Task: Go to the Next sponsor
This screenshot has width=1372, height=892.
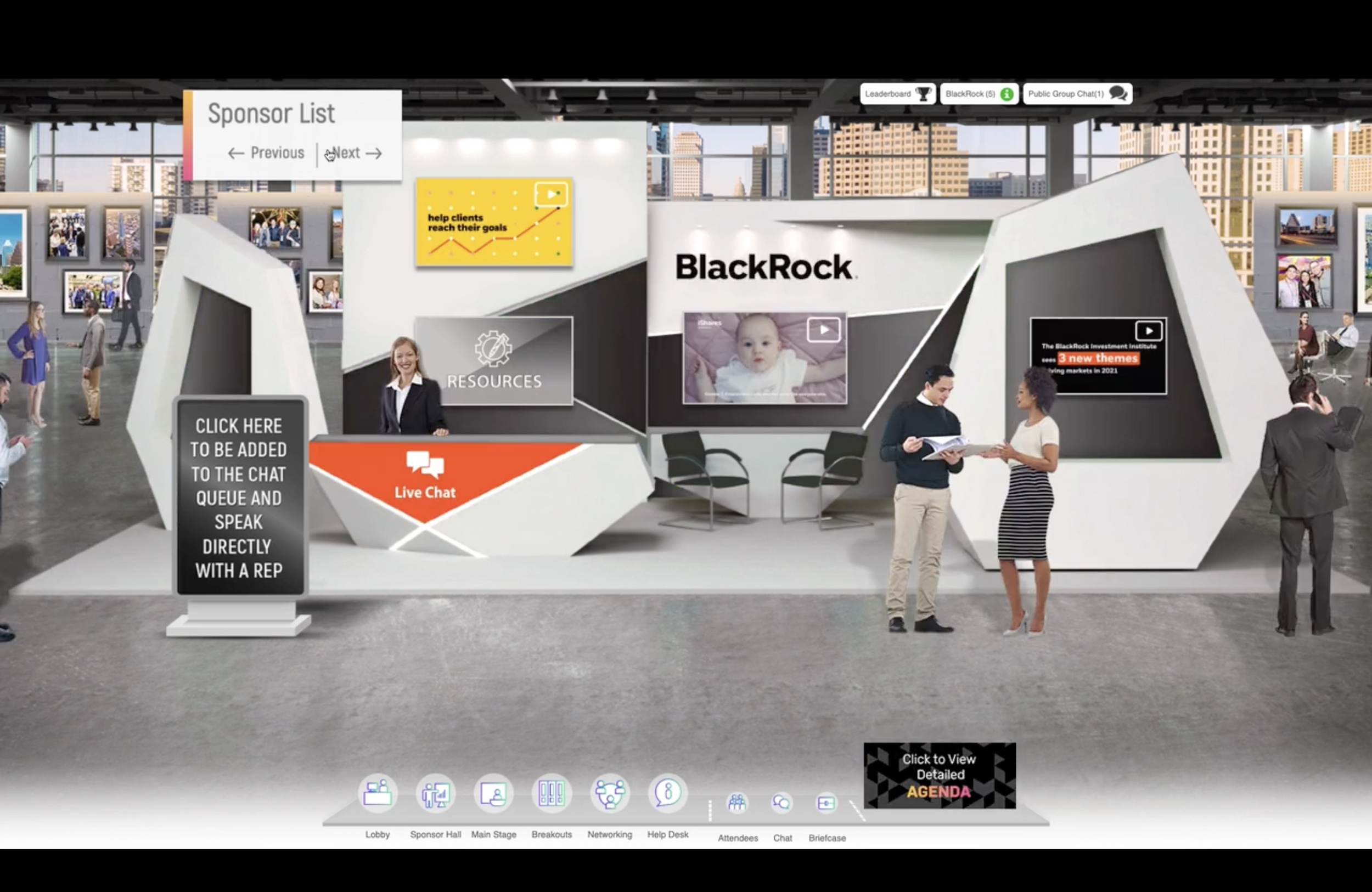Action: 354,153
